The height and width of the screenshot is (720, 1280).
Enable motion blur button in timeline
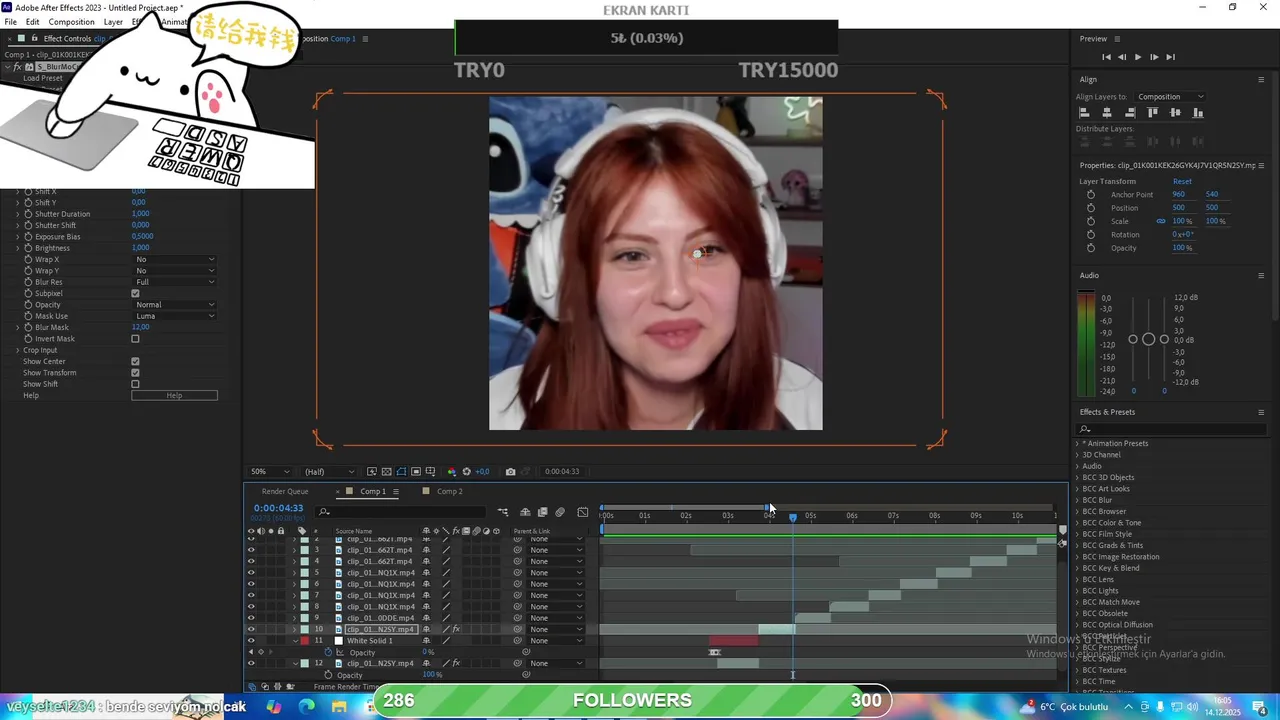(560, 512)
